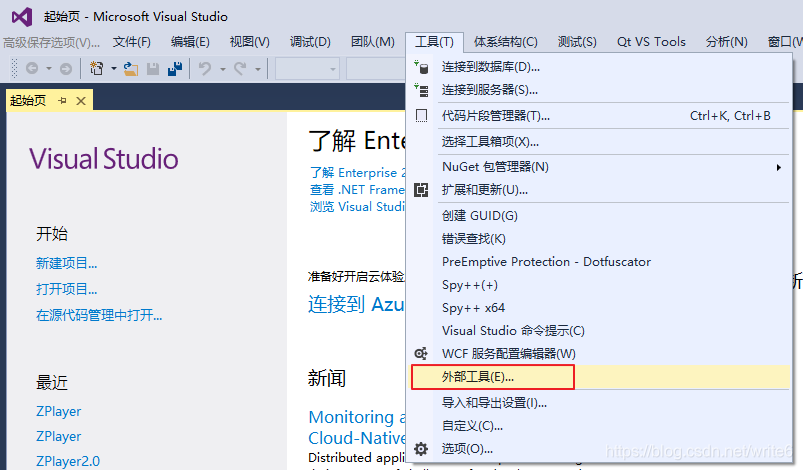Click the new project toolbar icon

[97, 68]
